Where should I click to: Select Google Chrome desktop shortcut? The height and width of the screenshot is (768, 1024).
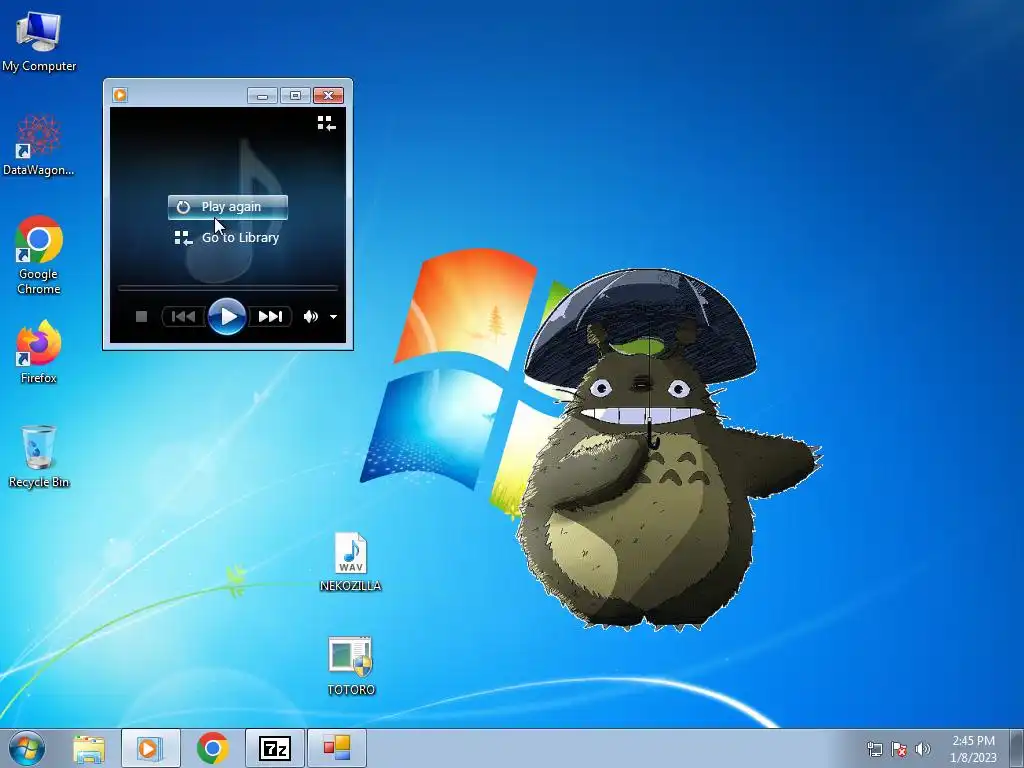coord(39,255)
